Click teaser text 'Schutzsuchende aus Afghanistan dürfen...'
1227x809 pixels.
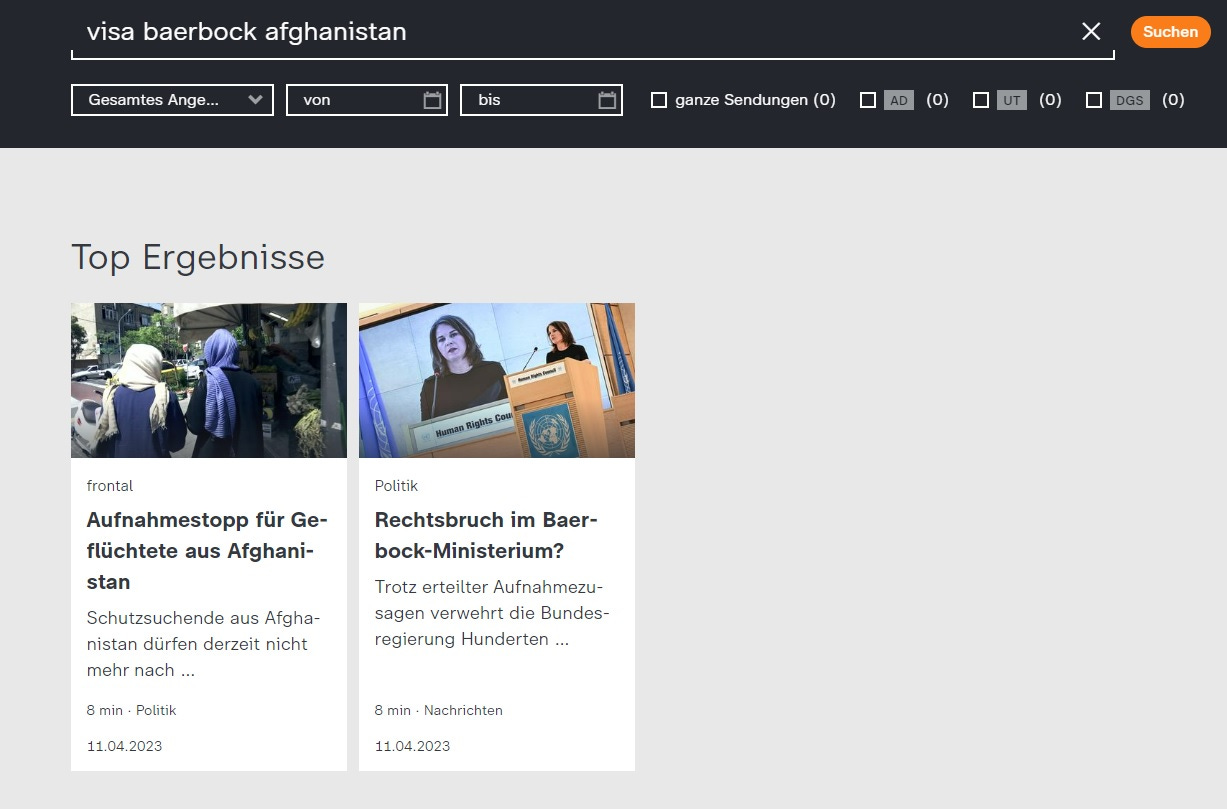click(x=204, y=644)
